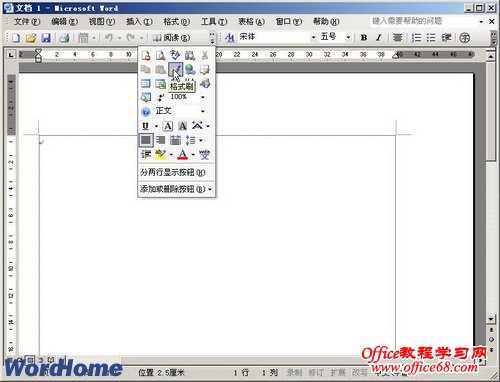
Task: Expand the Underline style arrow
Action: (156, 126)
